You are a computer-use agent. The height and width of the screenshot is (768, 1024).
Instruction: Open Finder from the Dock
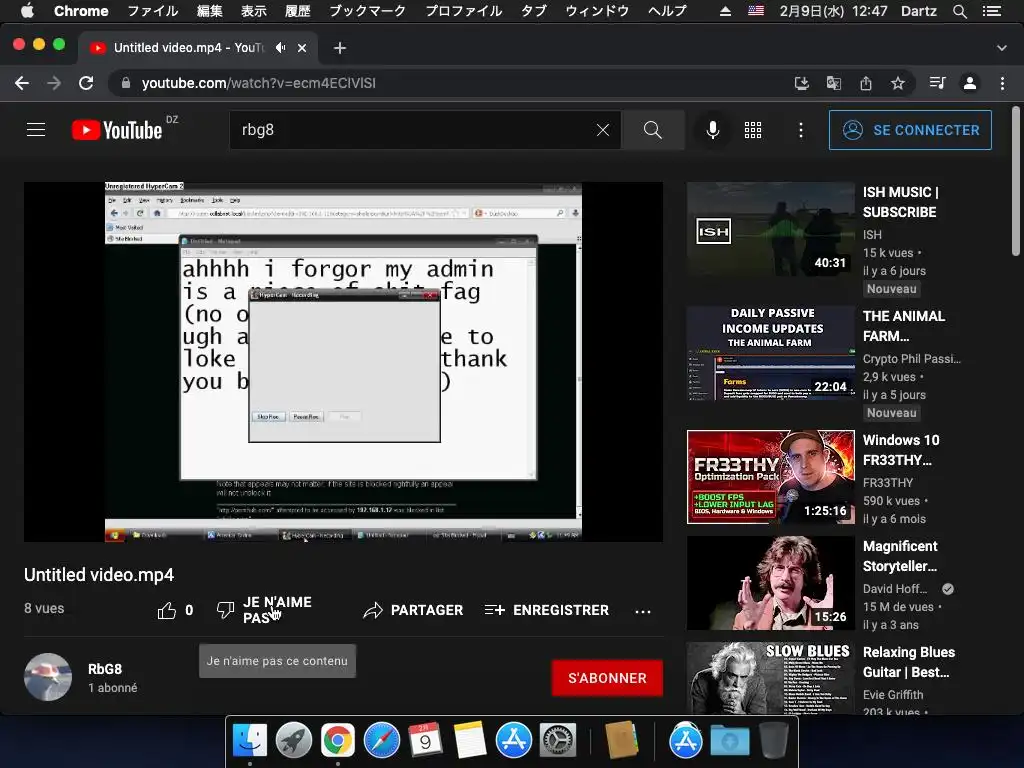point(250,741)
